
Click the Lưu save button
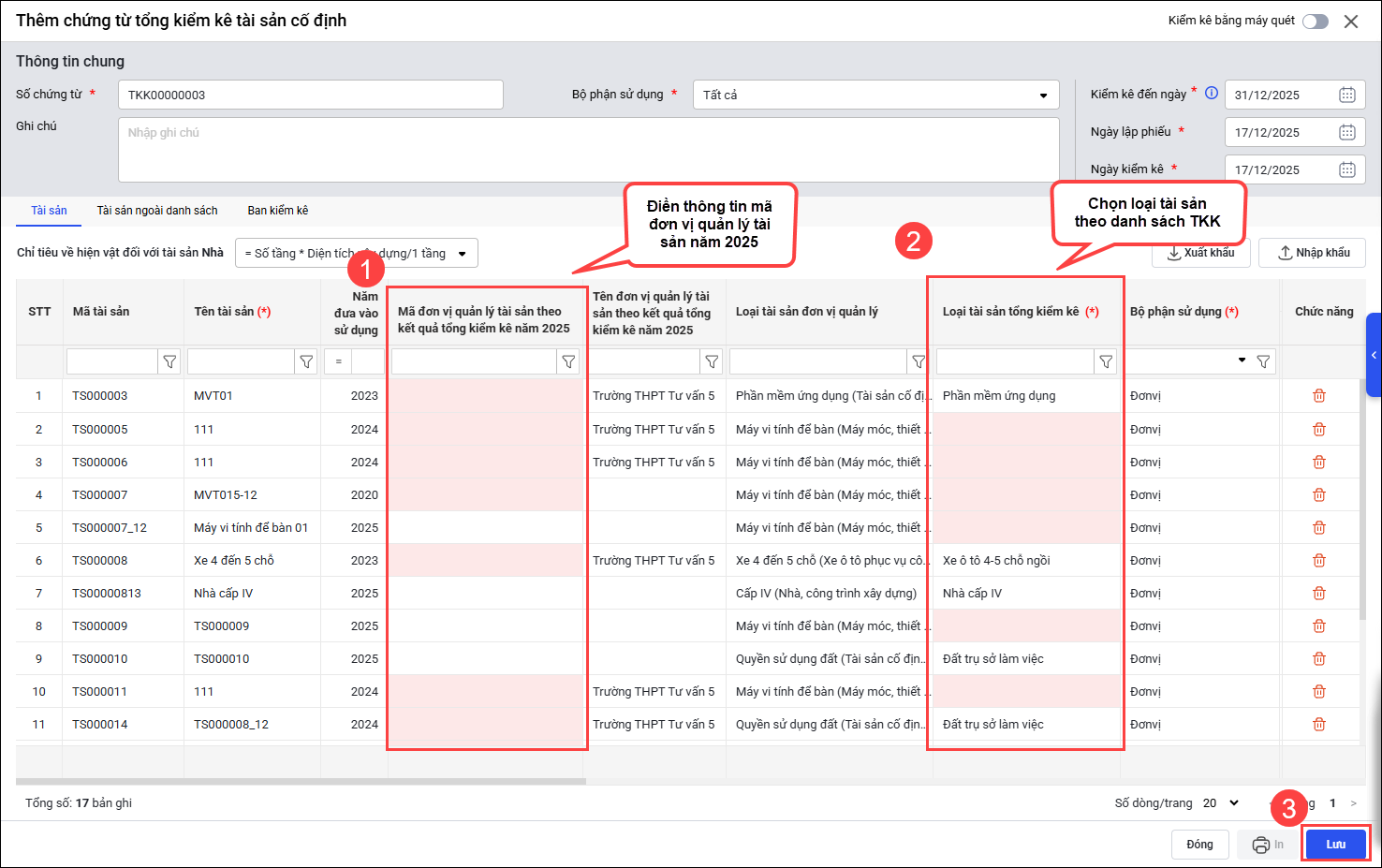tap(1335, 844)
